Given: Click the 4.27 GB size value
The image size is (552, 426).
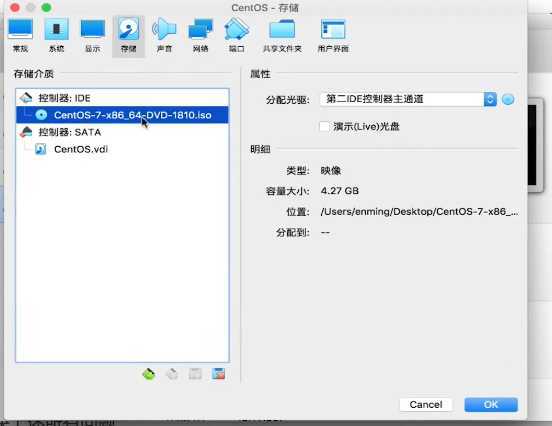Looking at the screenshot, I should tap(340, 191).
